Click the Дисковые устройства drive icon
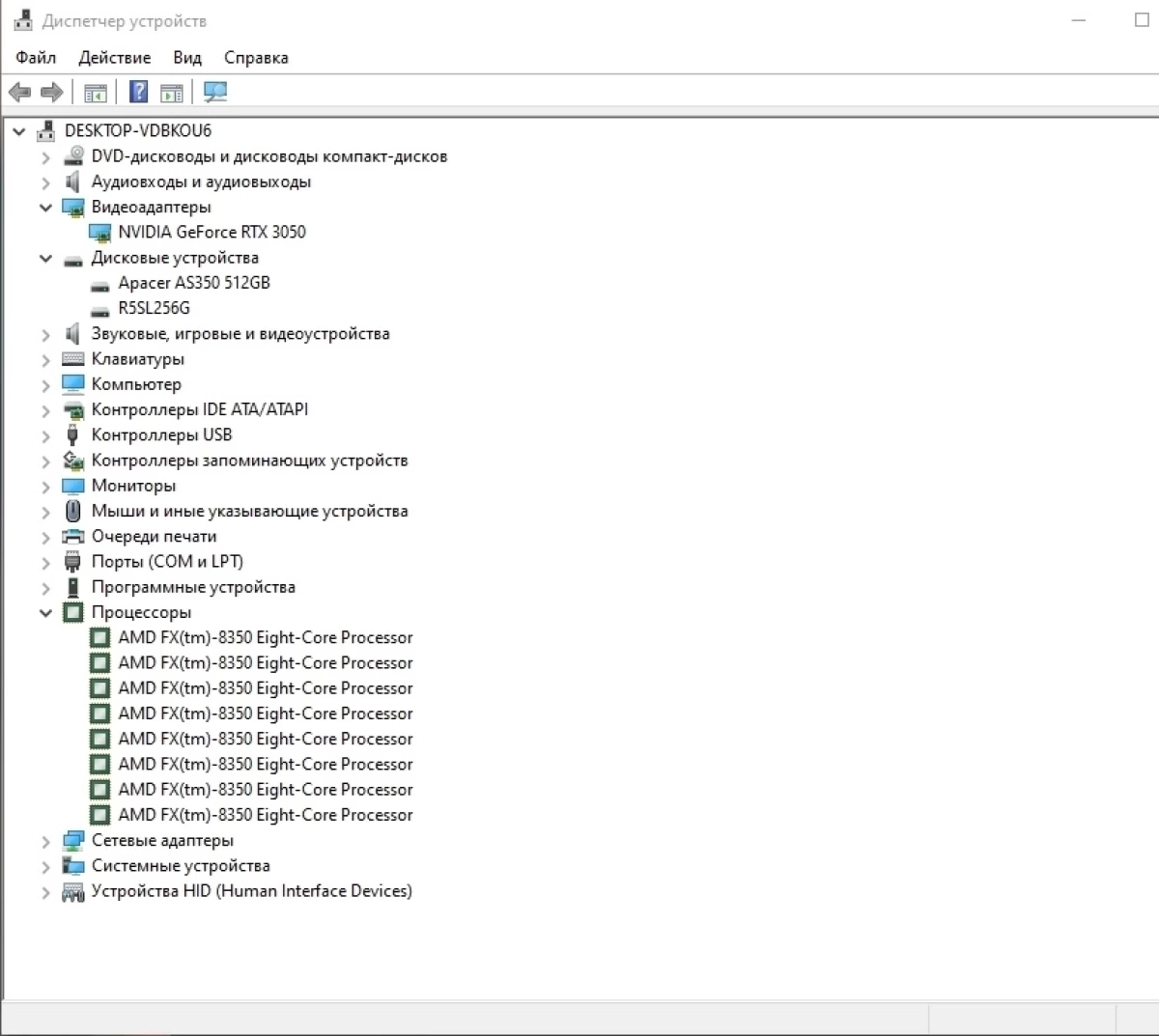 pyautogui.click(x=73, y=260)
